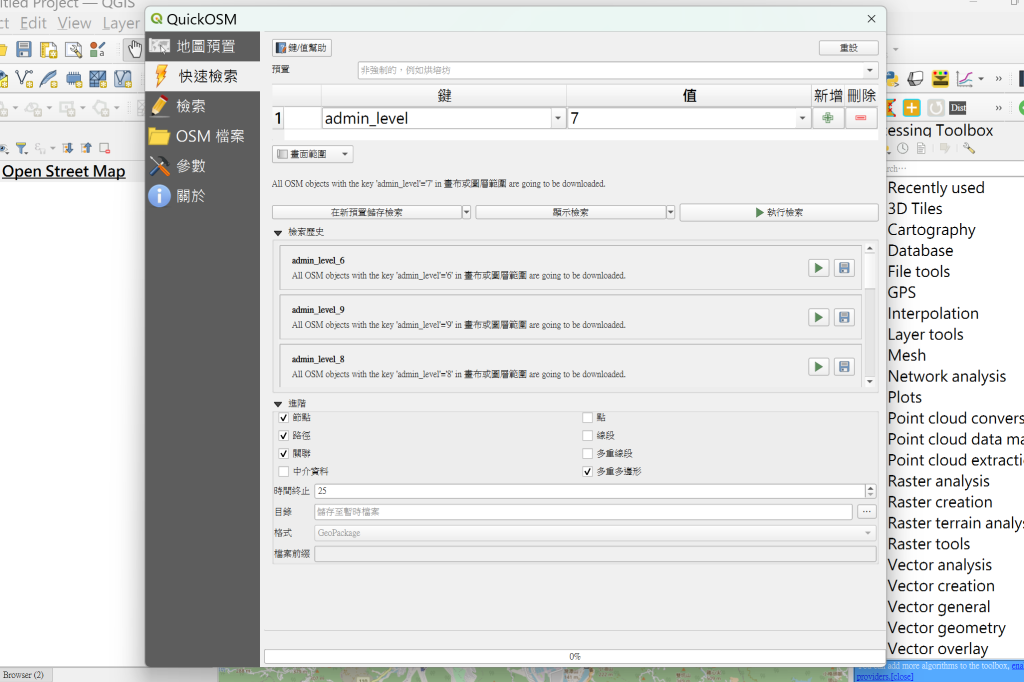The height and width of the screenshot is (682, 1024).
Task: Click Filter Legend funnel icon in Layers panel
Action: (x=22, y=148)
